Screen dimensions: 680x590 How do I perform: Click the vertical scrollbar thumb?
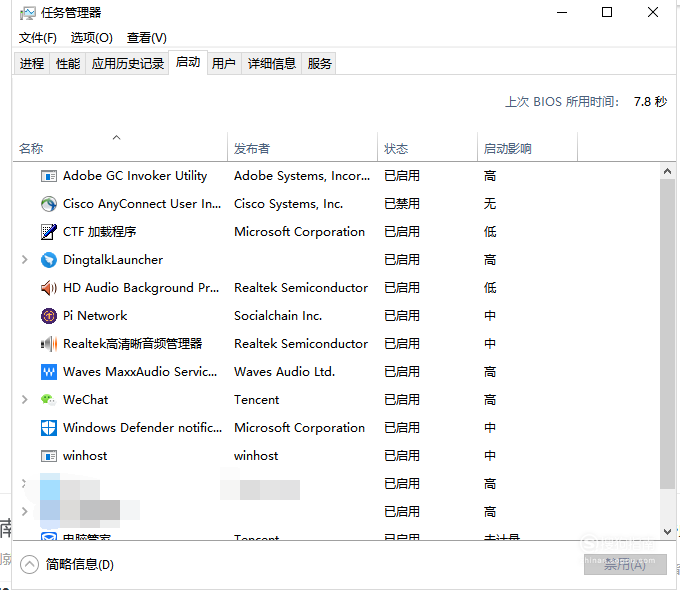667,334
